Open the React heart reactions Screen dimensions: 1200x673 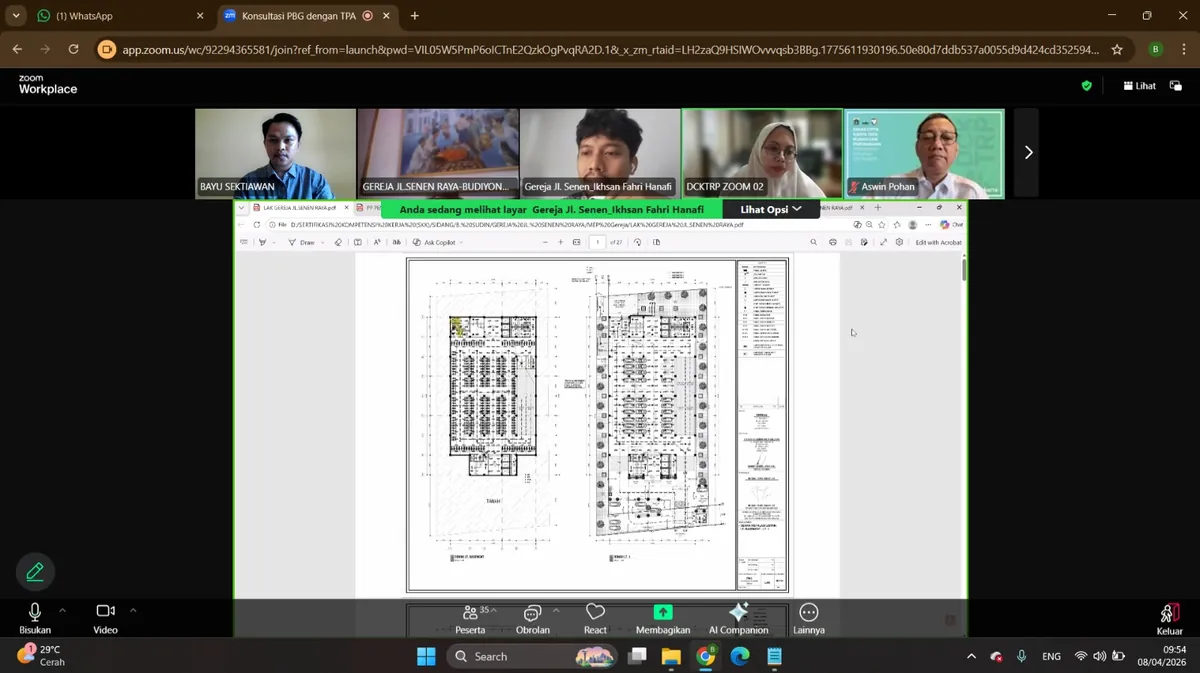[x=595, y=619]
